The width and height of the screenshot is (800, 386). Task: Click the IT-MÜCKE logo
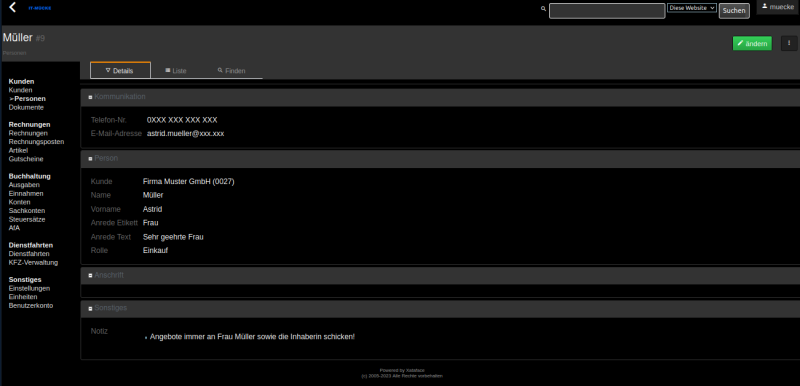pos(43,8)
